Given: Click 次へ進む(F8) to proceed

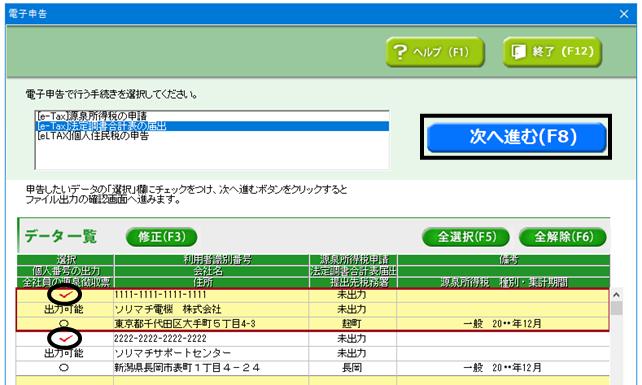Looking at the screenshot, I should (x=516, y=137).
